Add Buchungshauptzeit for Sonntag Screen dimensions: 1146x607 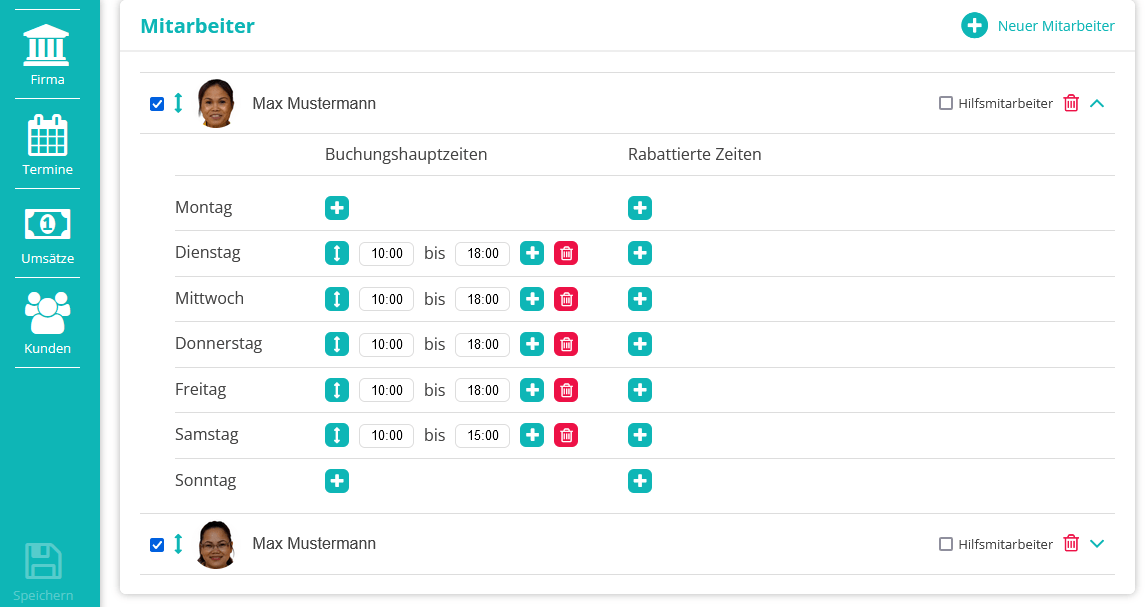(337, 481)
